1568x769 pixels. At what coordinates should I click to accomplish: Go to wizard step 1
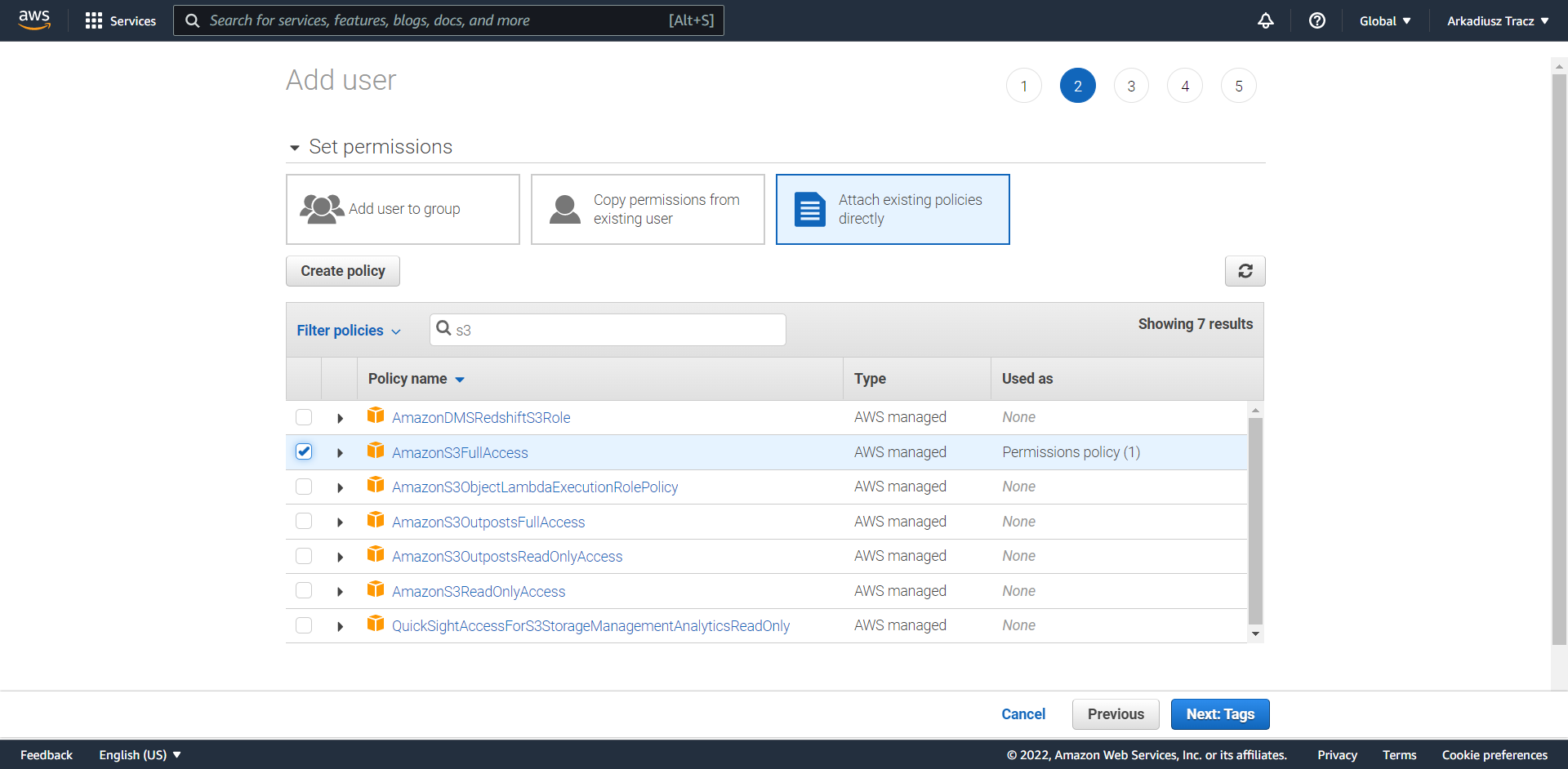[x=1024, y=86]
